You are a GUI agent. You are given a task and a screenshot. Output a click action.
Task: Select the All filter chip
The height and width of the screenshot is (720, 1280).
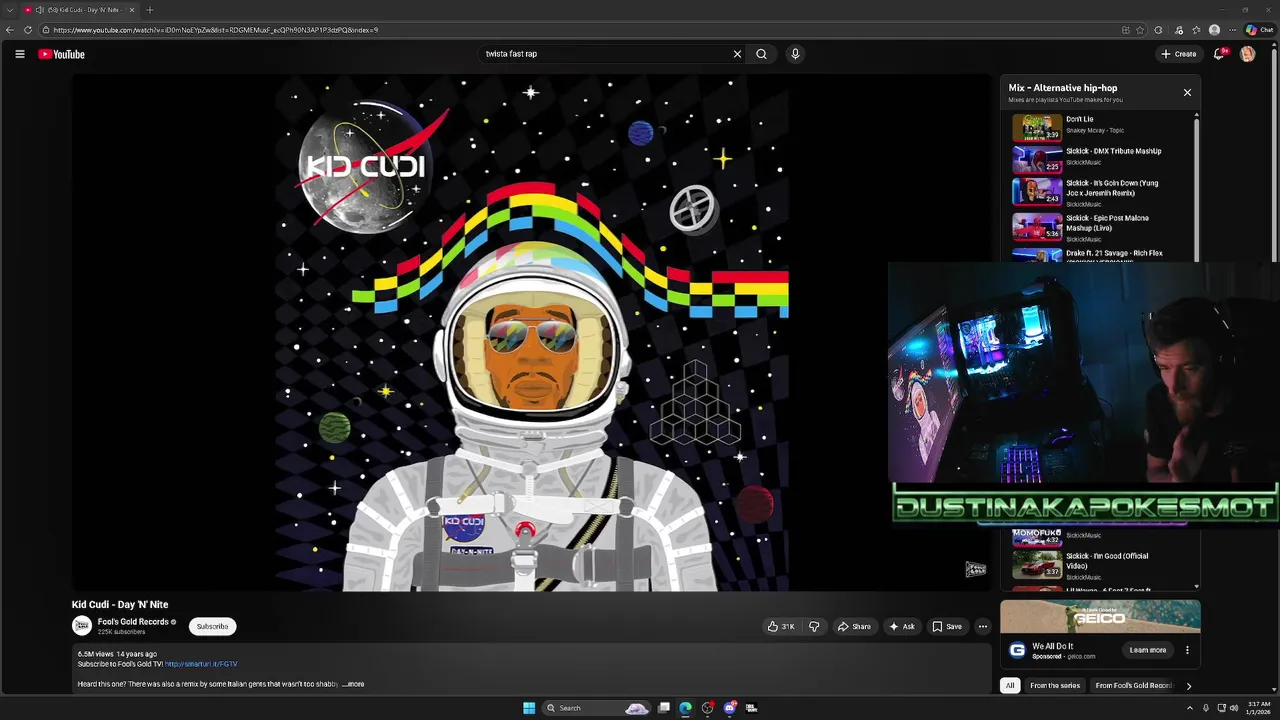tap(1010, 685)
